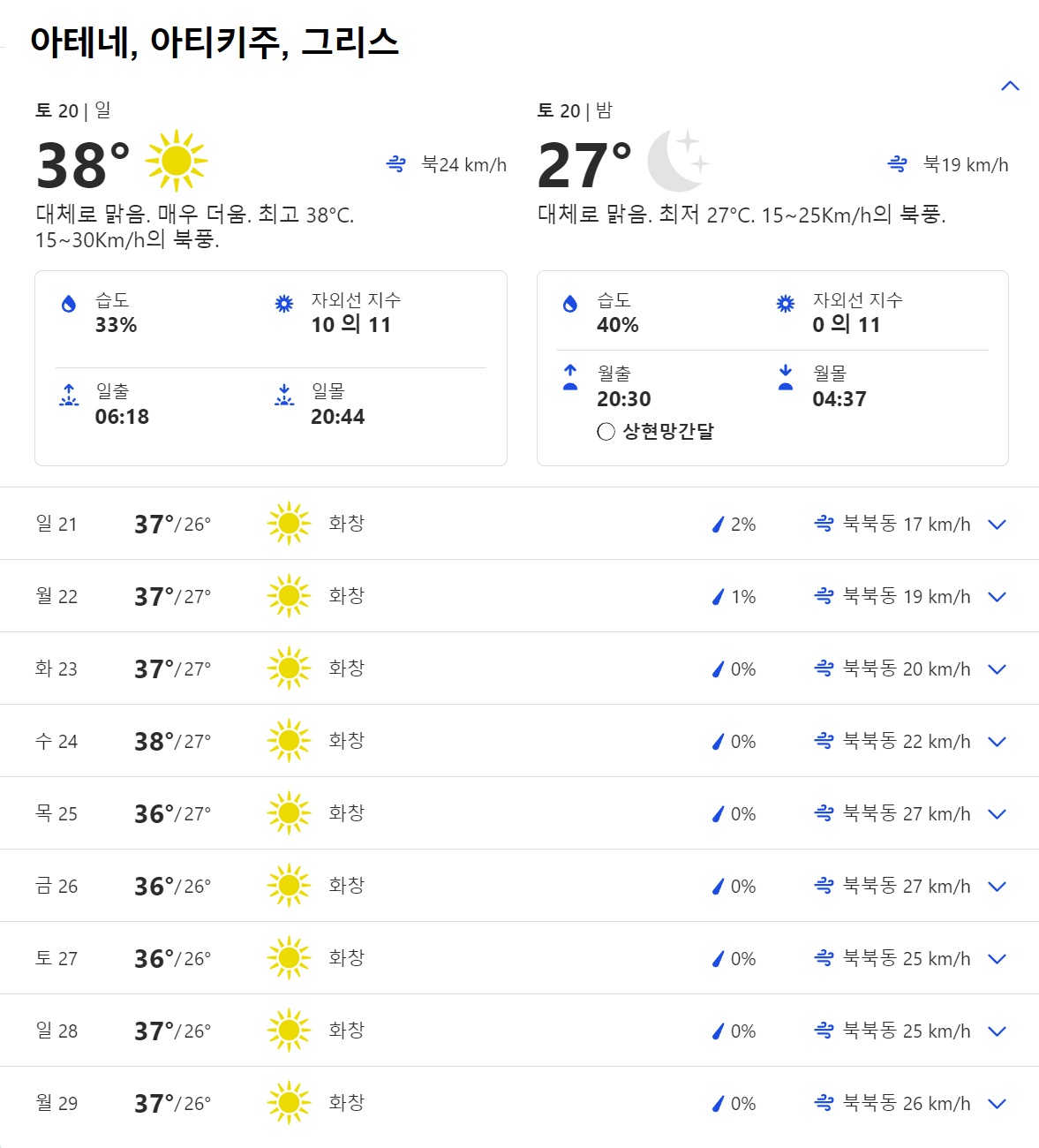1039x1148 pixels.
Task: Collapse the 토 20 detailed forecast
Action: (x=1010, y=87)
